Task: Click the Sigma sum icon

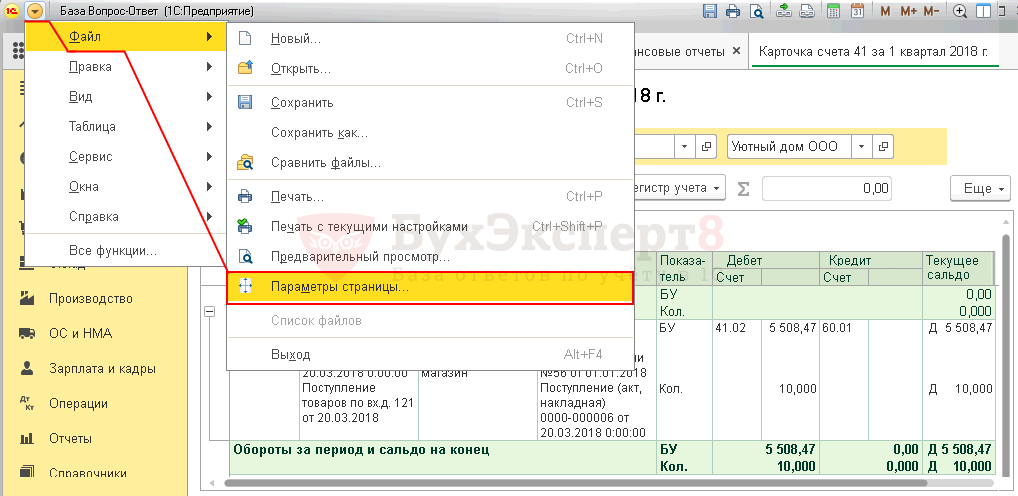Action: click(743, 188)
